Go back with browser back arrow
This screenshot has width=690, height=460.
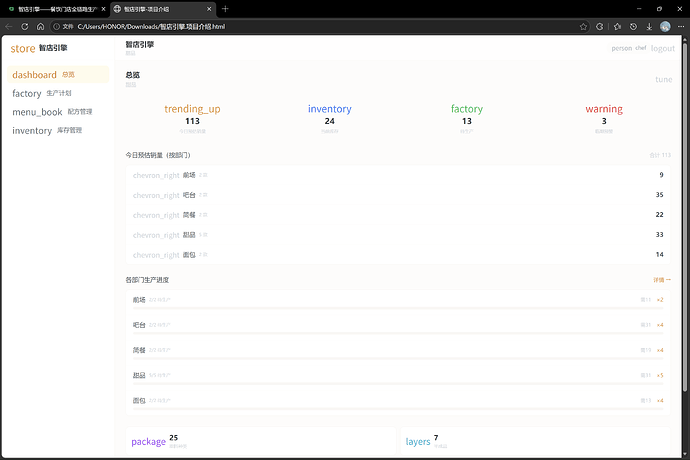coord(9,26)
